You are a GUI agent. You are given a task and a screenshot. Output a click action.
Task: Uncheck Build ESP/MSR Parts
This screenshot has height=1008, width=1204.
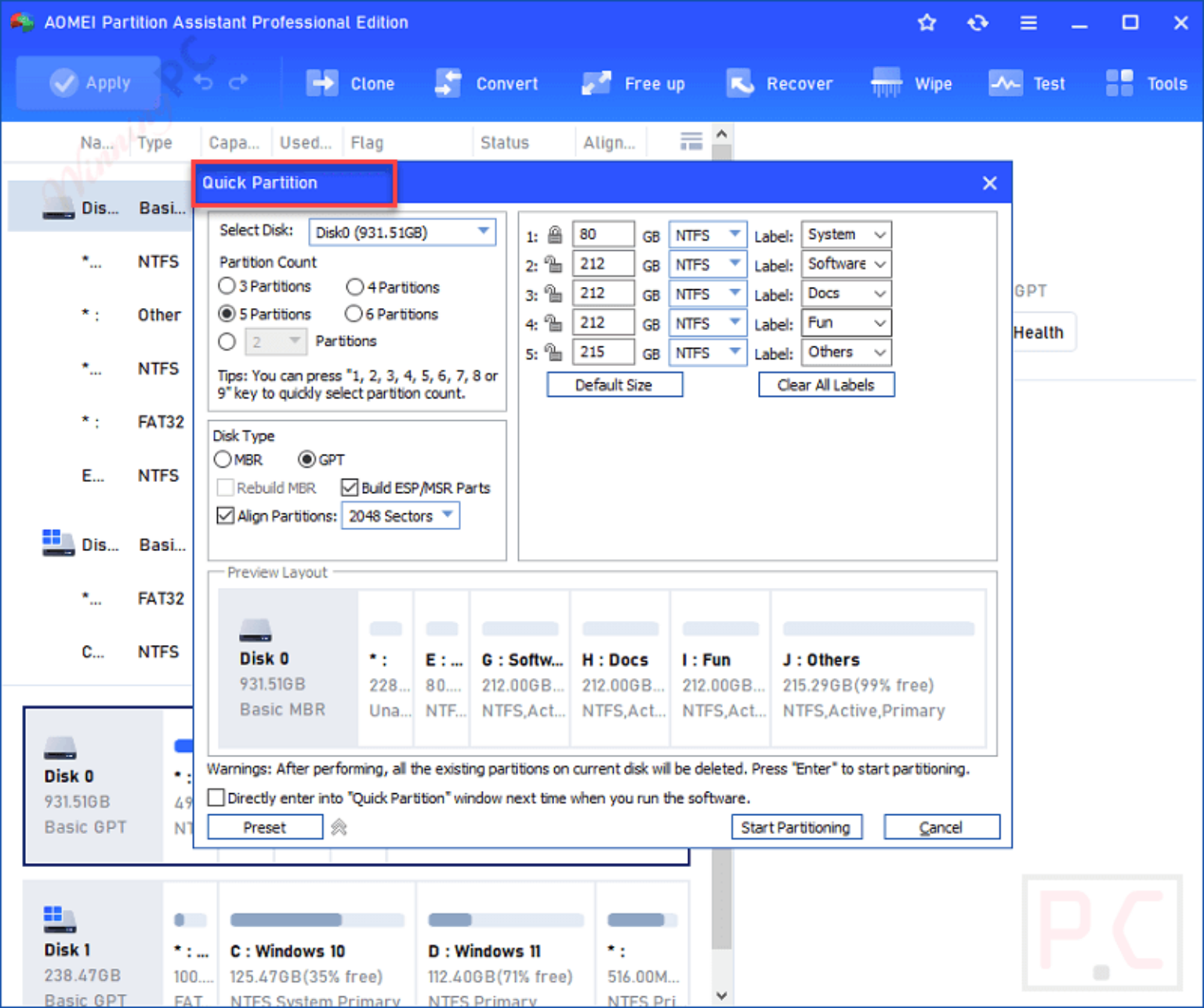[x=350, y=487]
